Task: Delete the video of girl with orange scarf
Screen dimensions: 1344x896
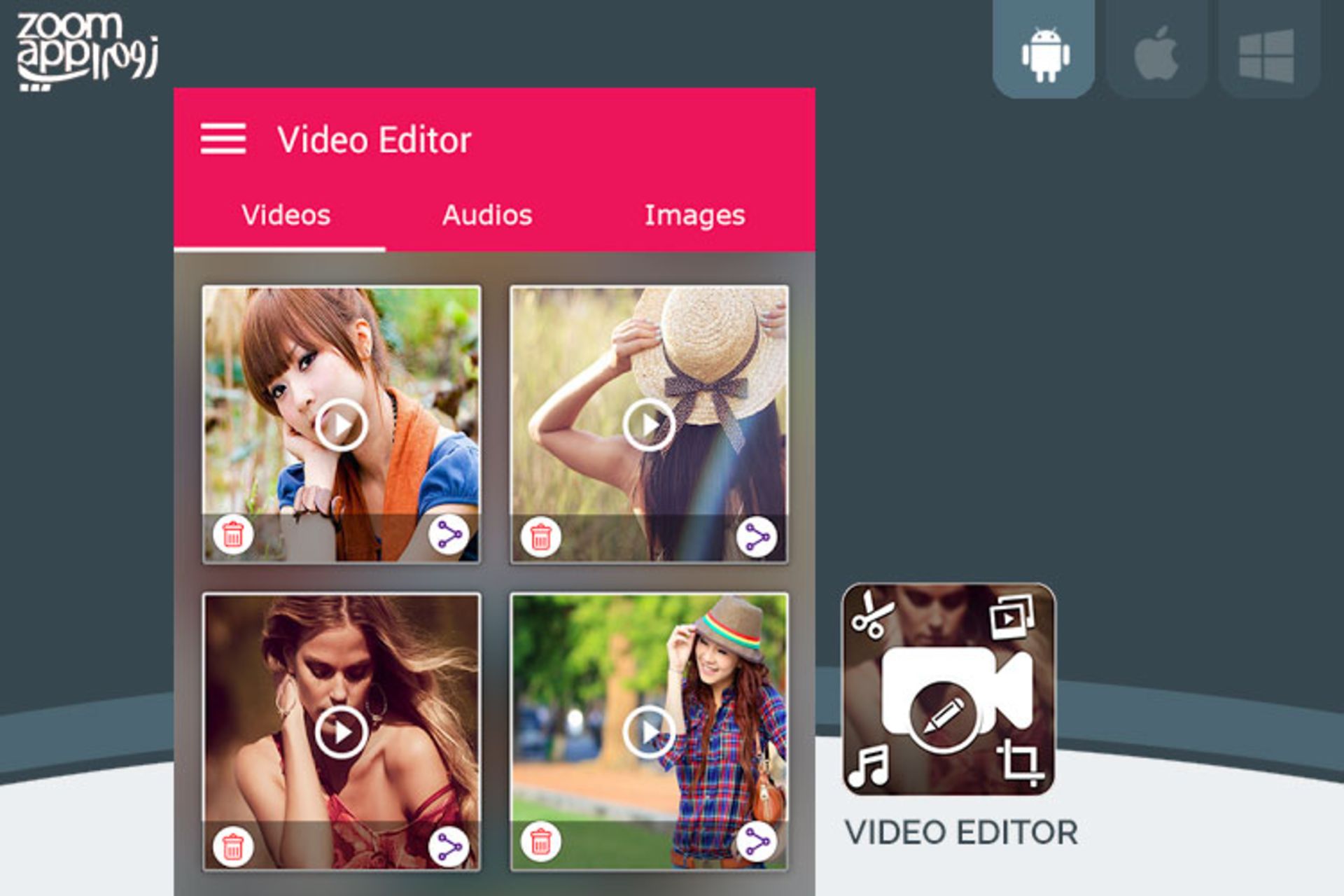Action: coord(232,535)
